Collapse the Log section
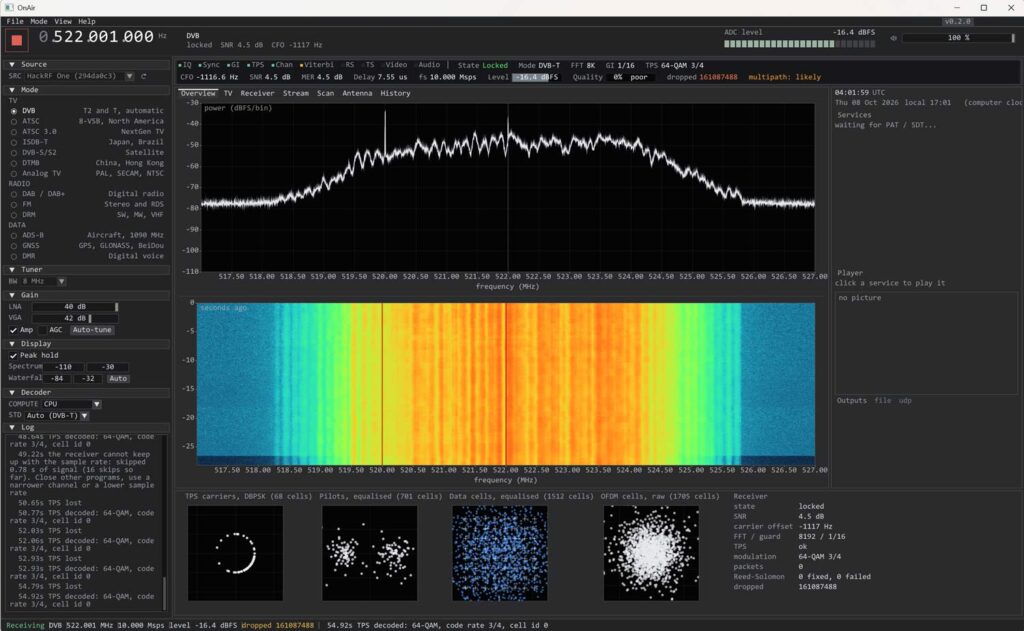This screenshot has width=1024, height=631. [12, 427]
